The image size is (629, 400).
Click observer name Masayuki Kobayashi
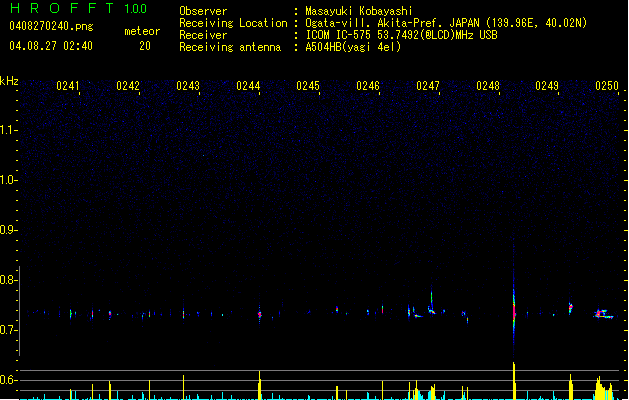pos(359,11)
